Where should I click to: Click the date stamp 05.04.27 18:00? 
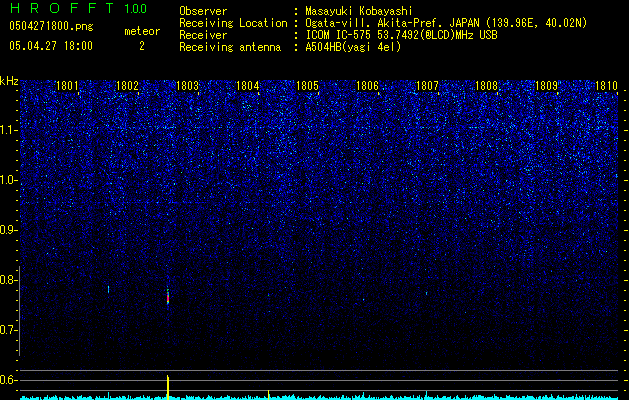pyautogui.click(x=51, y=46)
